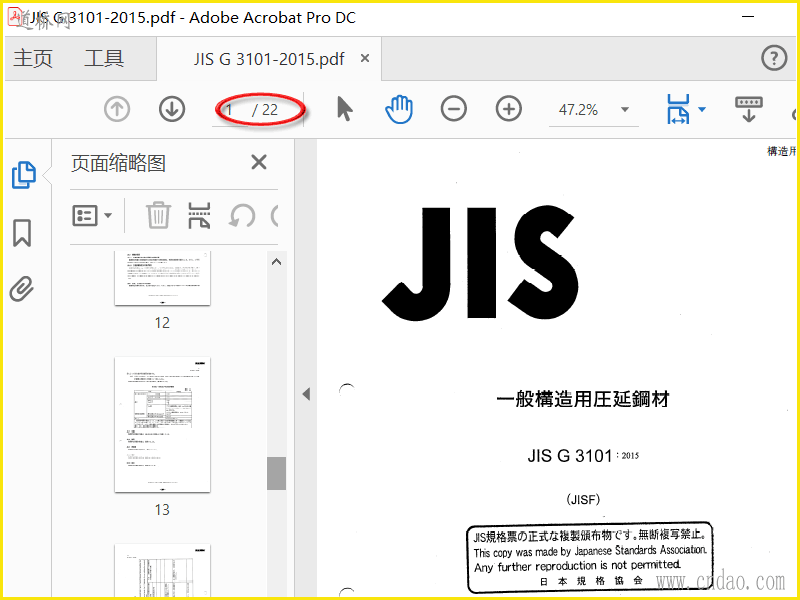Minimize the Acrobat window
800x600 pixels.
[x=748, y=17]
